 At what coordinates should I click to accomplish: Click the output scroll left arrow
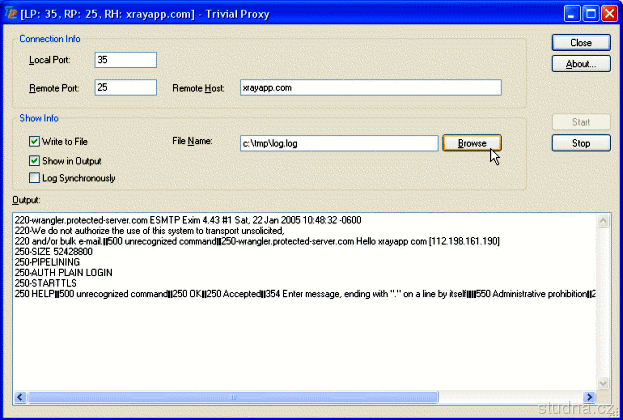(20, 397)
